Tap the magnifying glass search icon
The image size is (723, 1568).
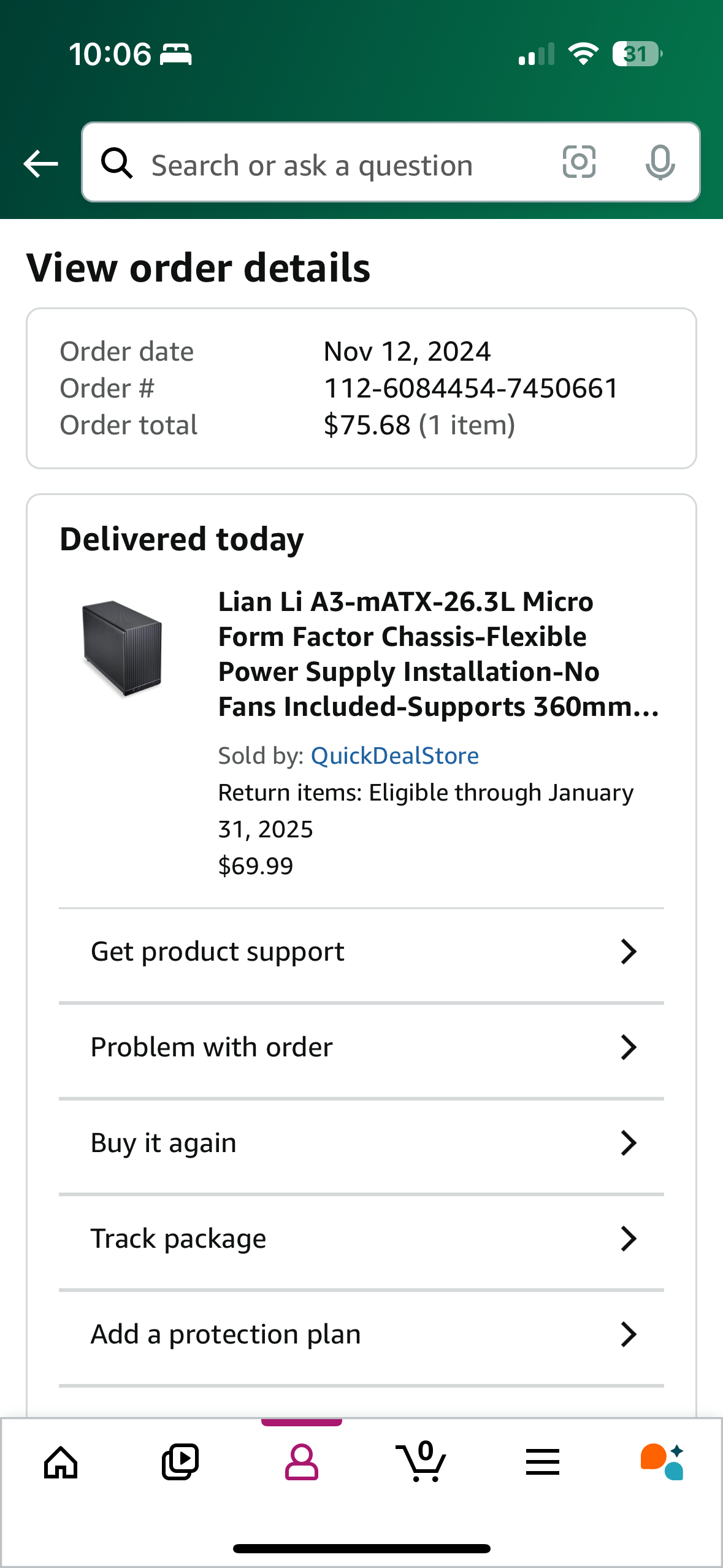point(117,163)
